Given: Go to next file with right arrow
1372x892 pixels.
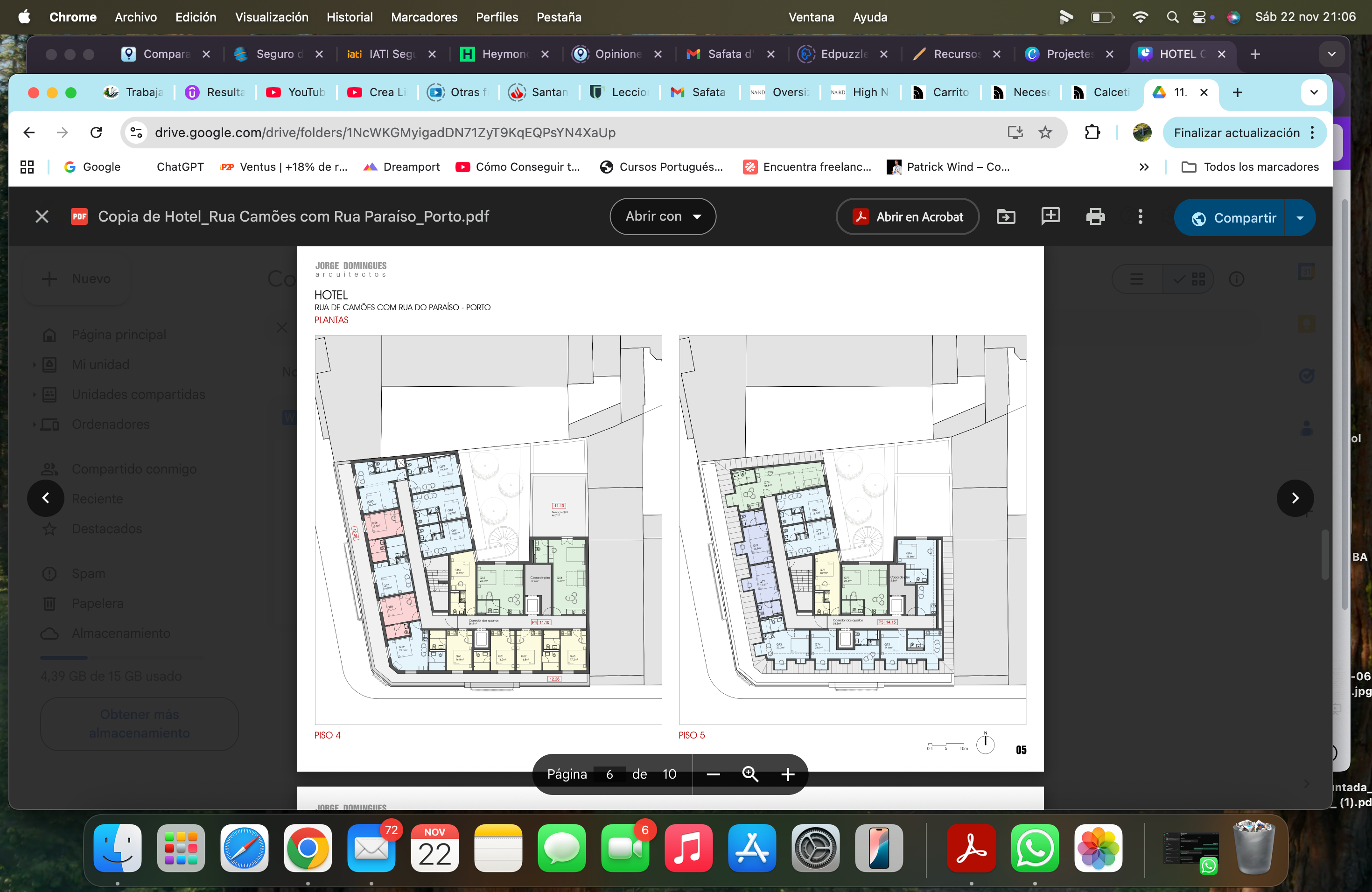Looking at the screenshot, I should pyautogui.click(x=1295, y=498).
